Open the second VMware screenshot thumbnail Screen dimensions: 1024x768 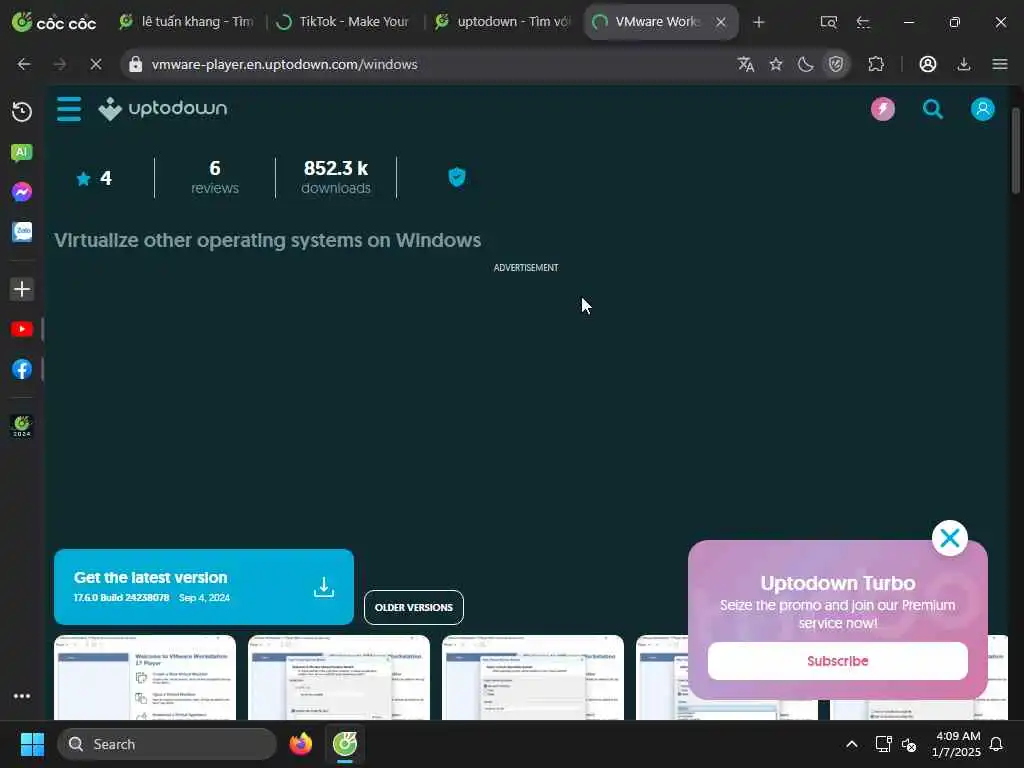point(339,677)
